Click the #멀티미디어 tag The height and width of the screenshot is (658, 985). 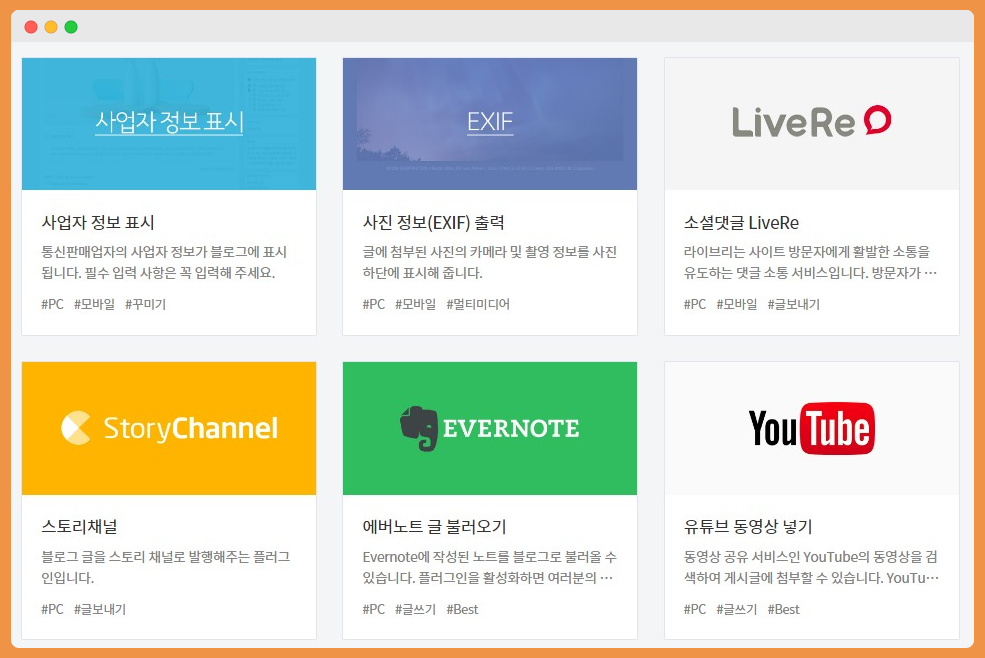tap(478, 304)
